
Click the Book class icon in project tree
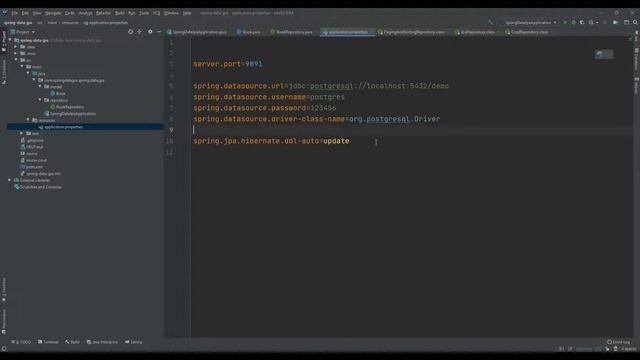pyautogui.click(x=53, y=93)
